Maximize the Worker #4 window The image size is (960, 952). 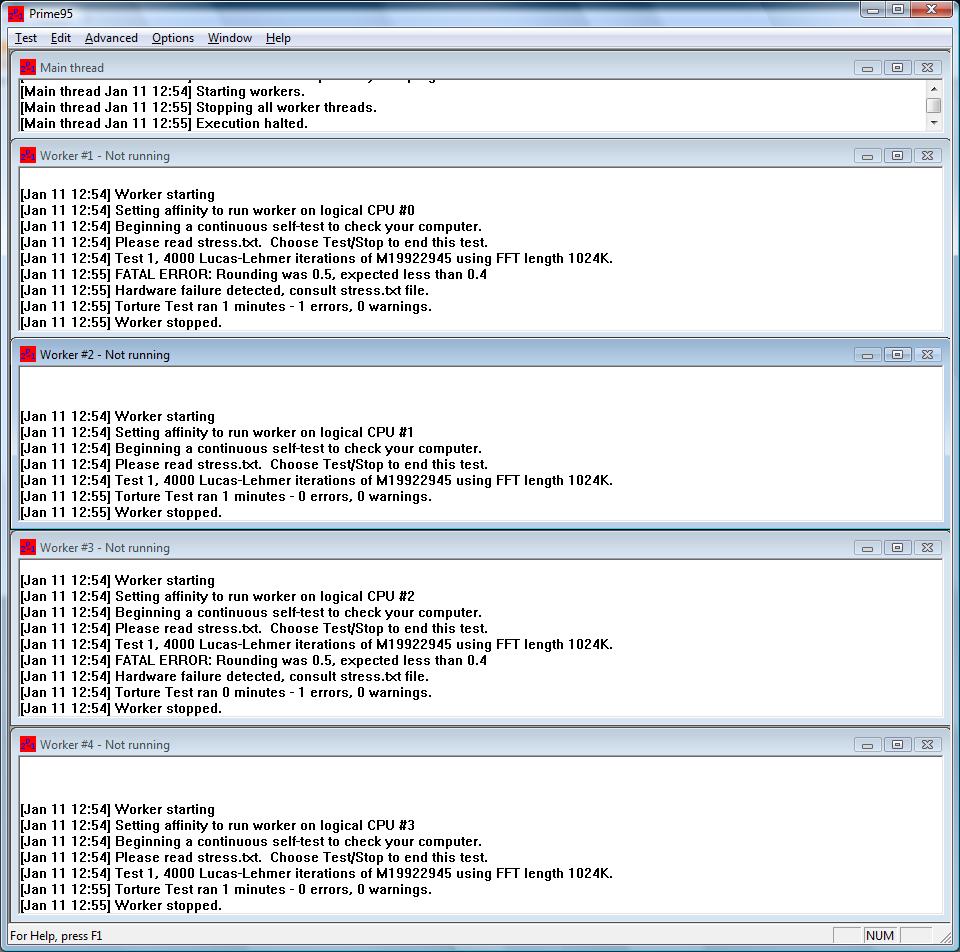point(898,745)
